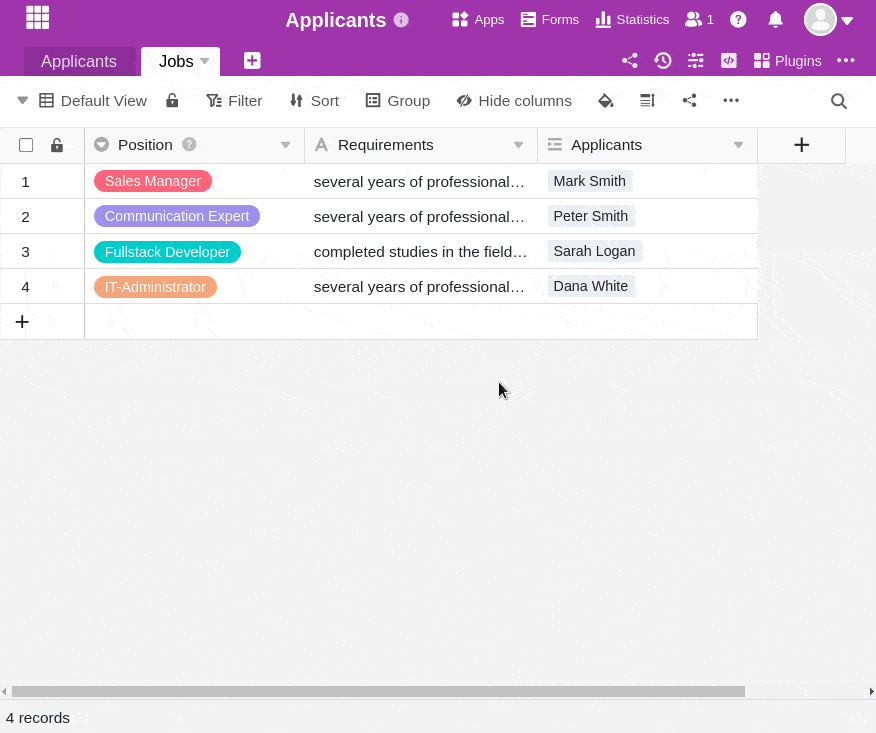Open the search magnifier icon
This screenshot has height=733, width=876.
tap(839, 101)
